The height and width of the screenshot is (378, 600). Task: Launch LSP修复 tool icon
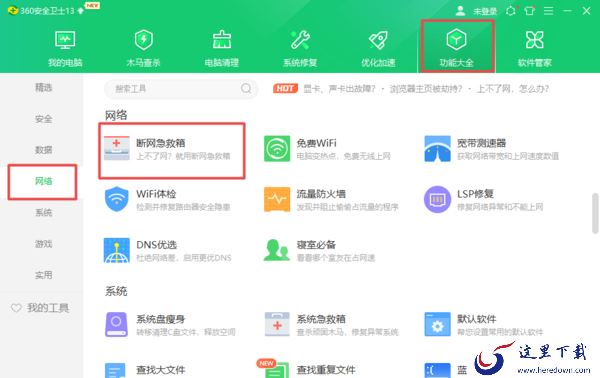[x=437, y=199]
